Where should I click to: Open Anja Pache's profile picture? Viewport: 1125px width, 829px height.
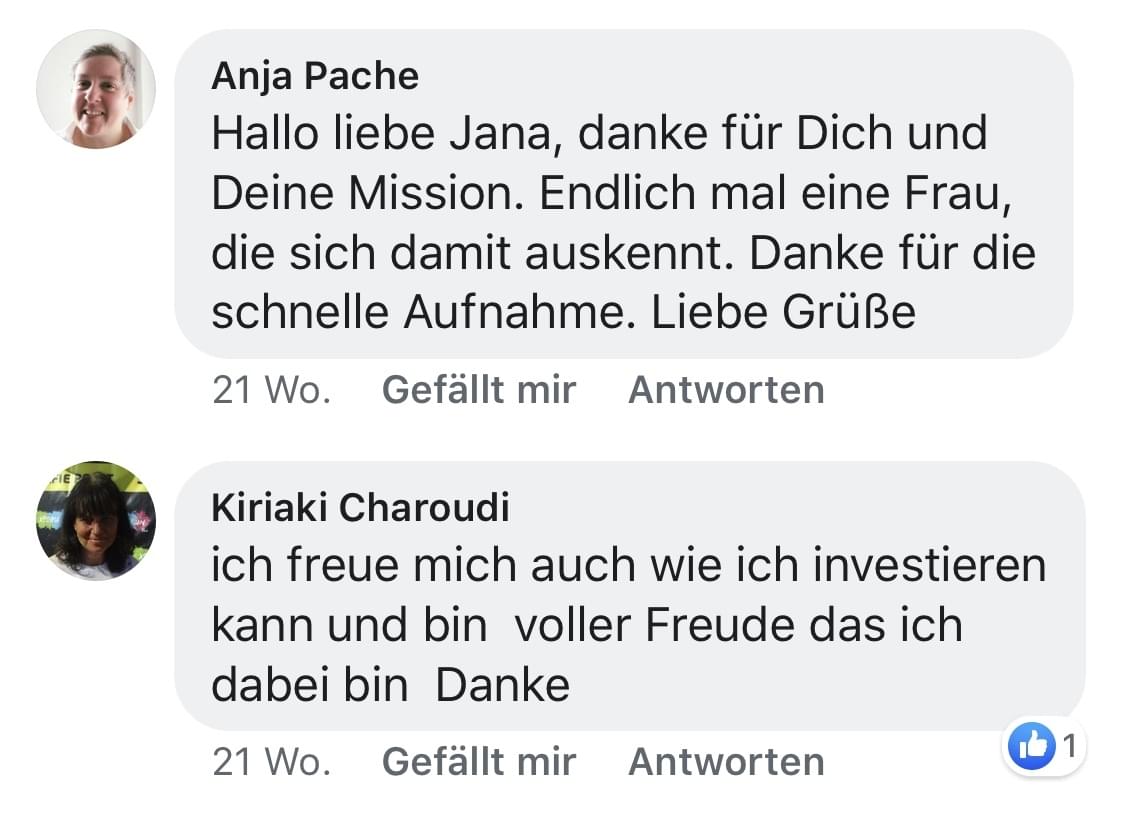tap(96, 90)
